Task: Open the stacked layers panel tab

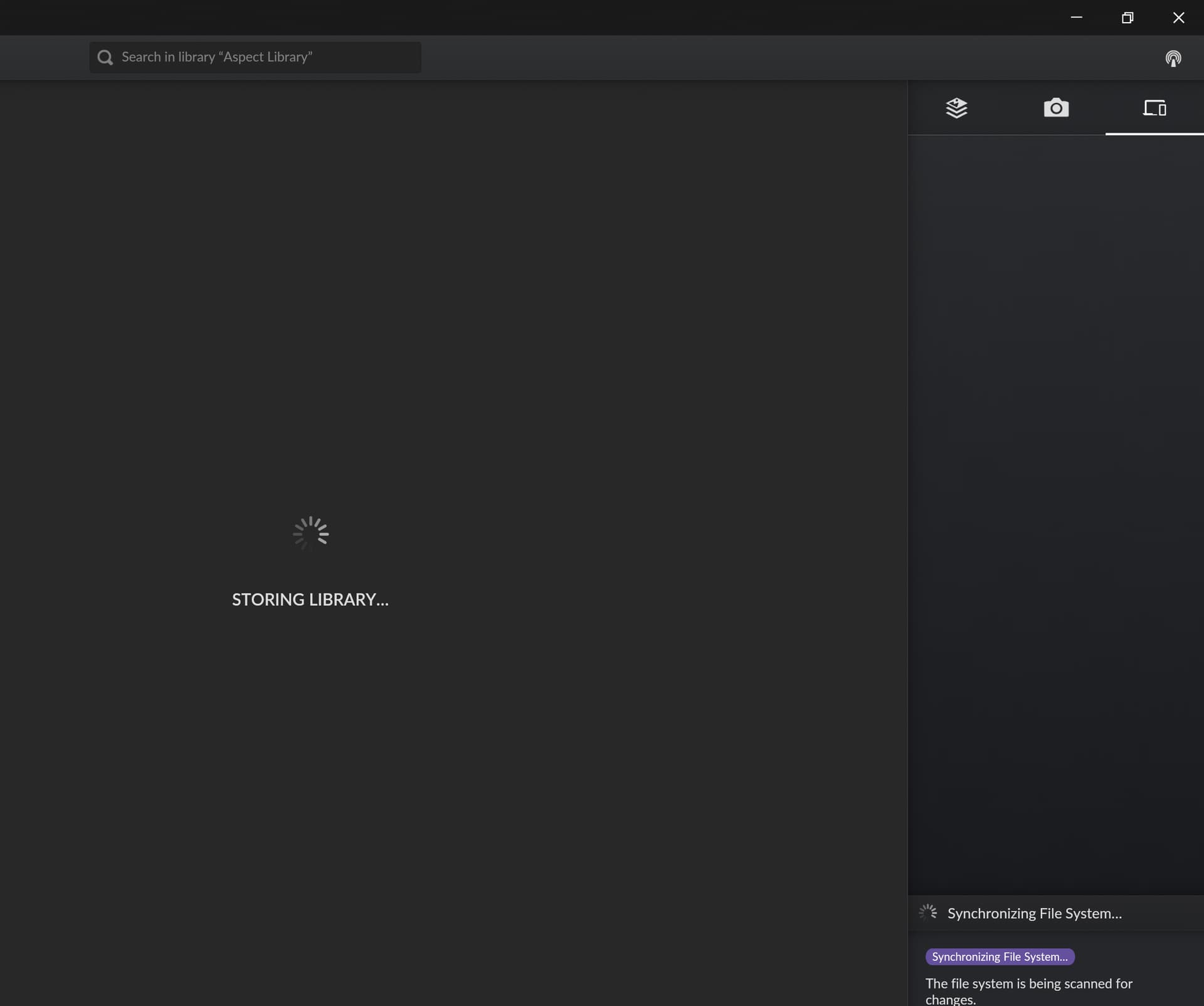Action: click(956, 108)
